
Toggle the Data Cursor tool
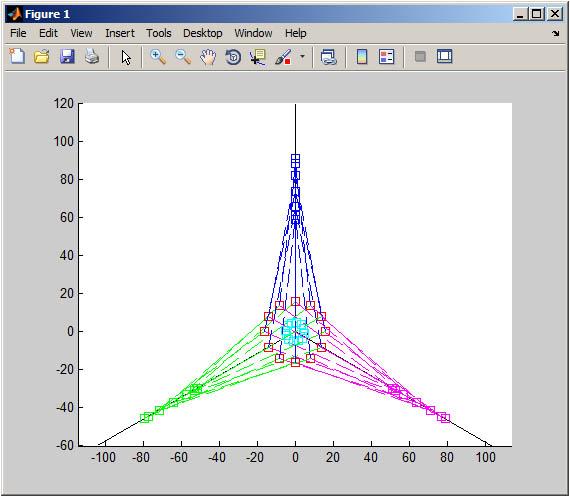[x=258, y=57]
